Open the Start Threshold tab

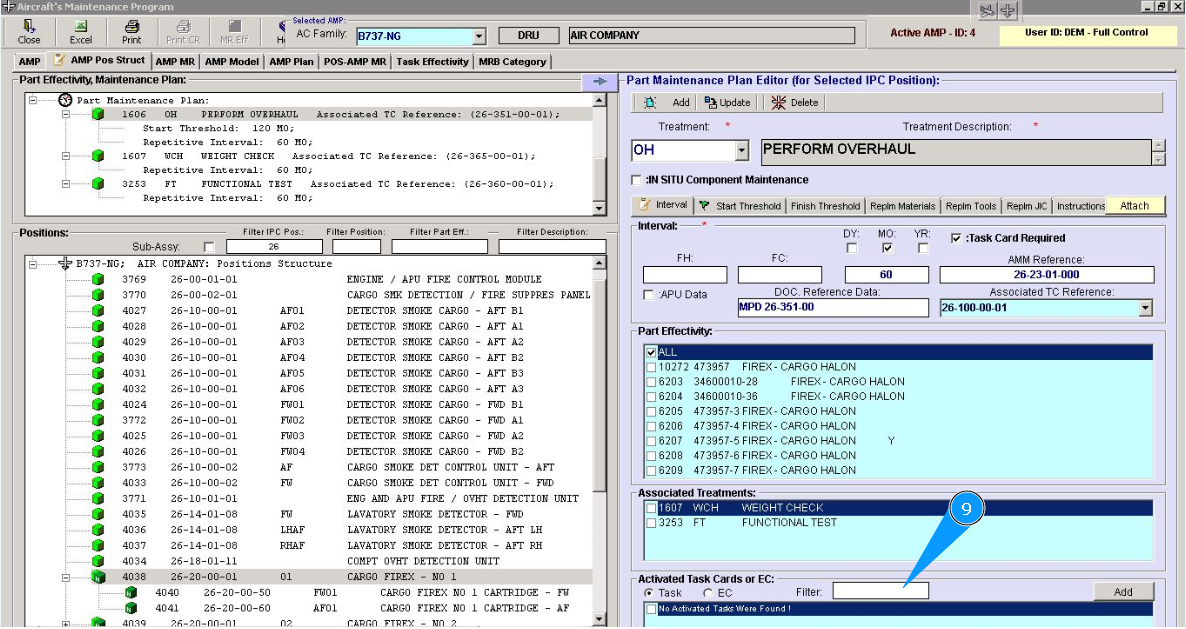(741, 206)
